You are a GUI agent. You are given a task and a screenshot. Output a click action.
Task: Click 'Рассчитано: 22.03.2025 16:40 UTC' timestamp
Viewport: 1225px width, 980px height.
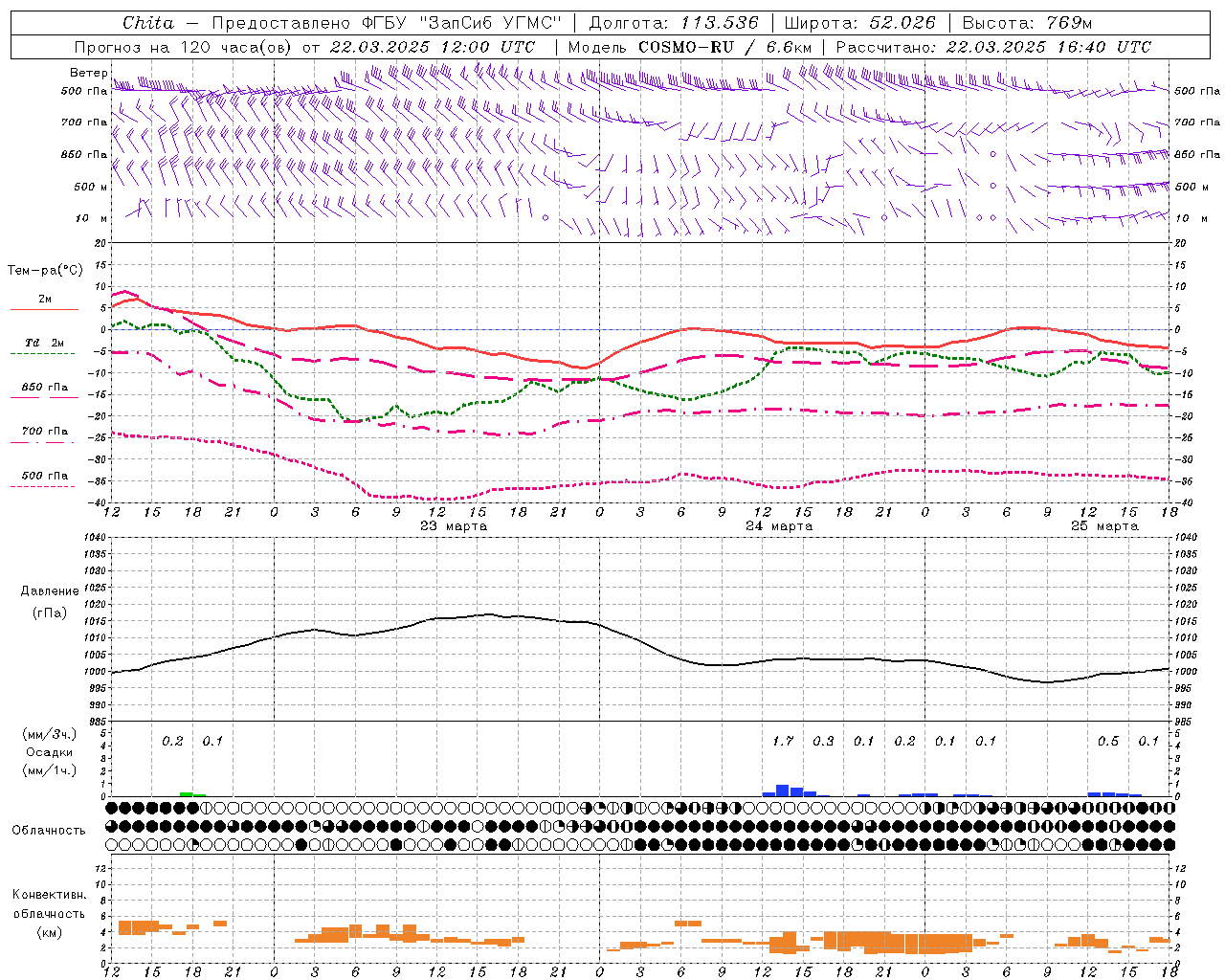pyautogui.click(x=993, y=47)
